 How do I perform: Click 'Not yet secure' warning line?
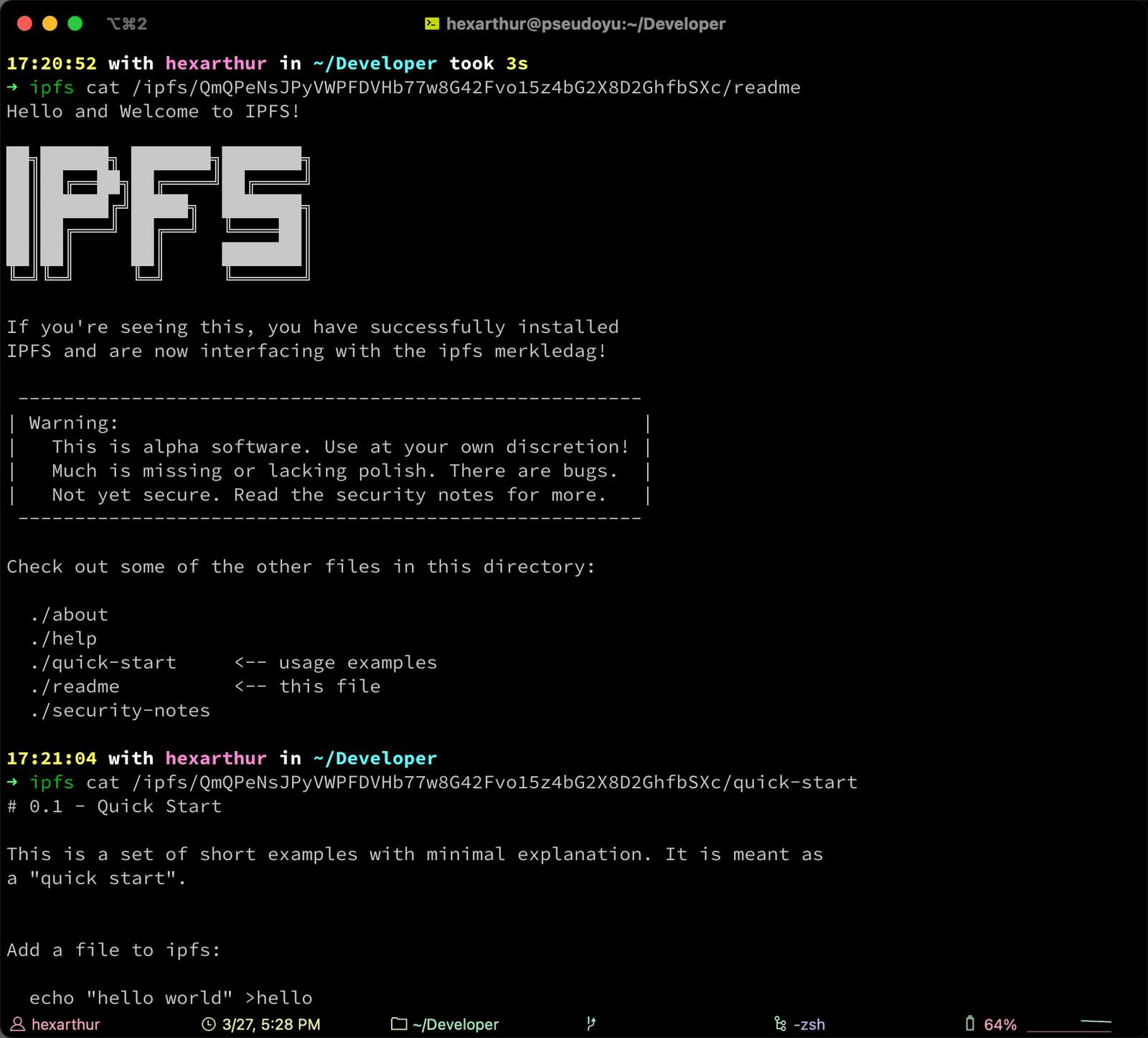[329, 495]
